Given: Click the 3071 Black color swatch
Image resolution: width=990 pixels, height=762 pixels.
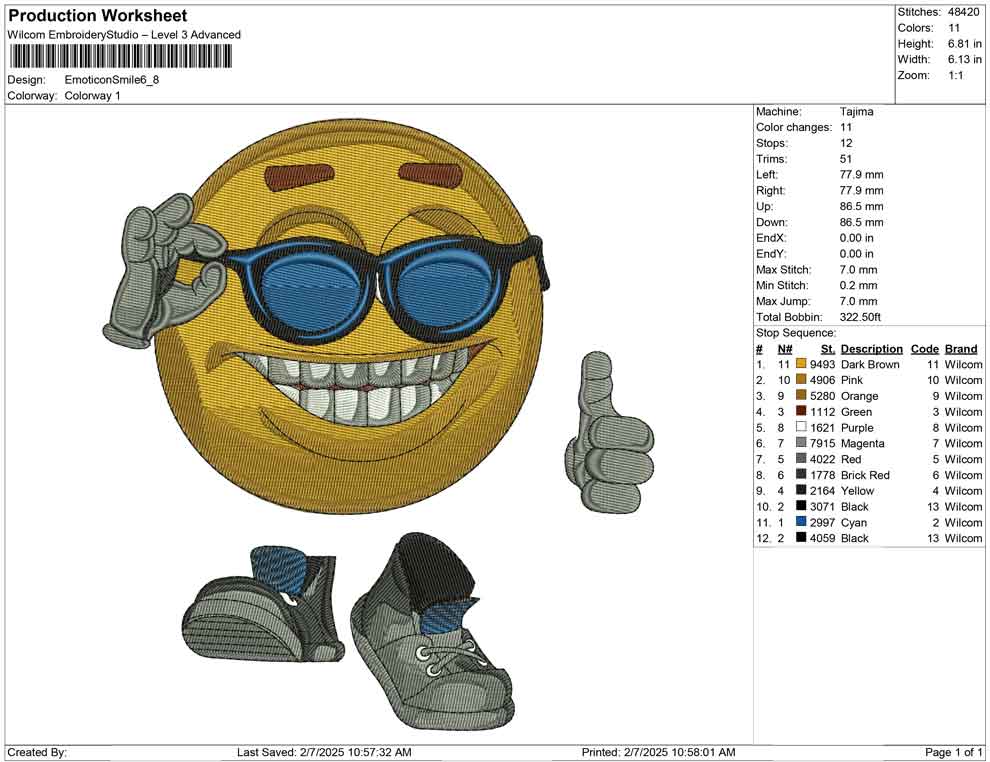Looking at the screenshot, I should point(801,506).
